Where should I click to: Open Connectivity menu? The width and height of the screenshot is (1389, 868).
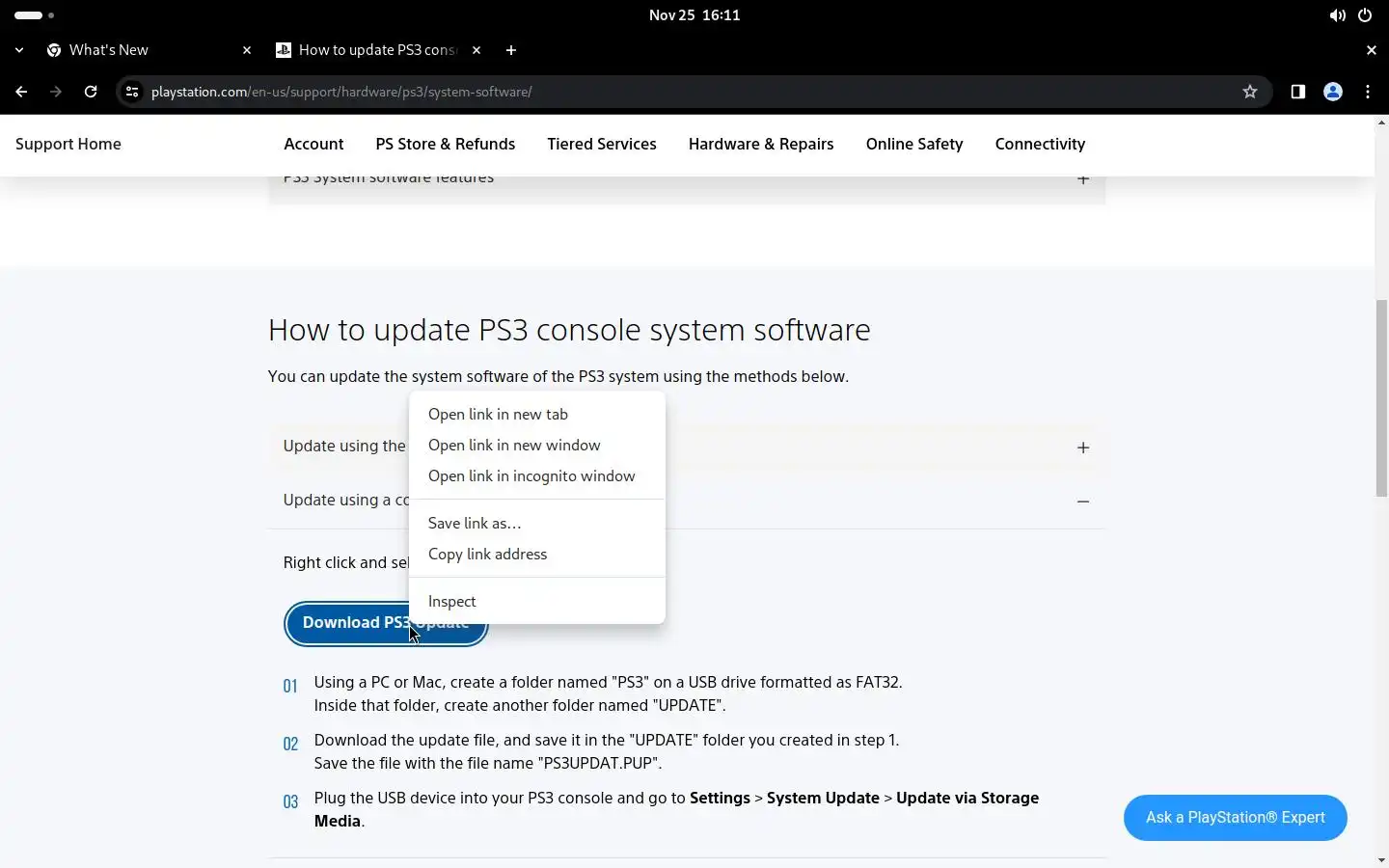click(x=1040, y=144)
